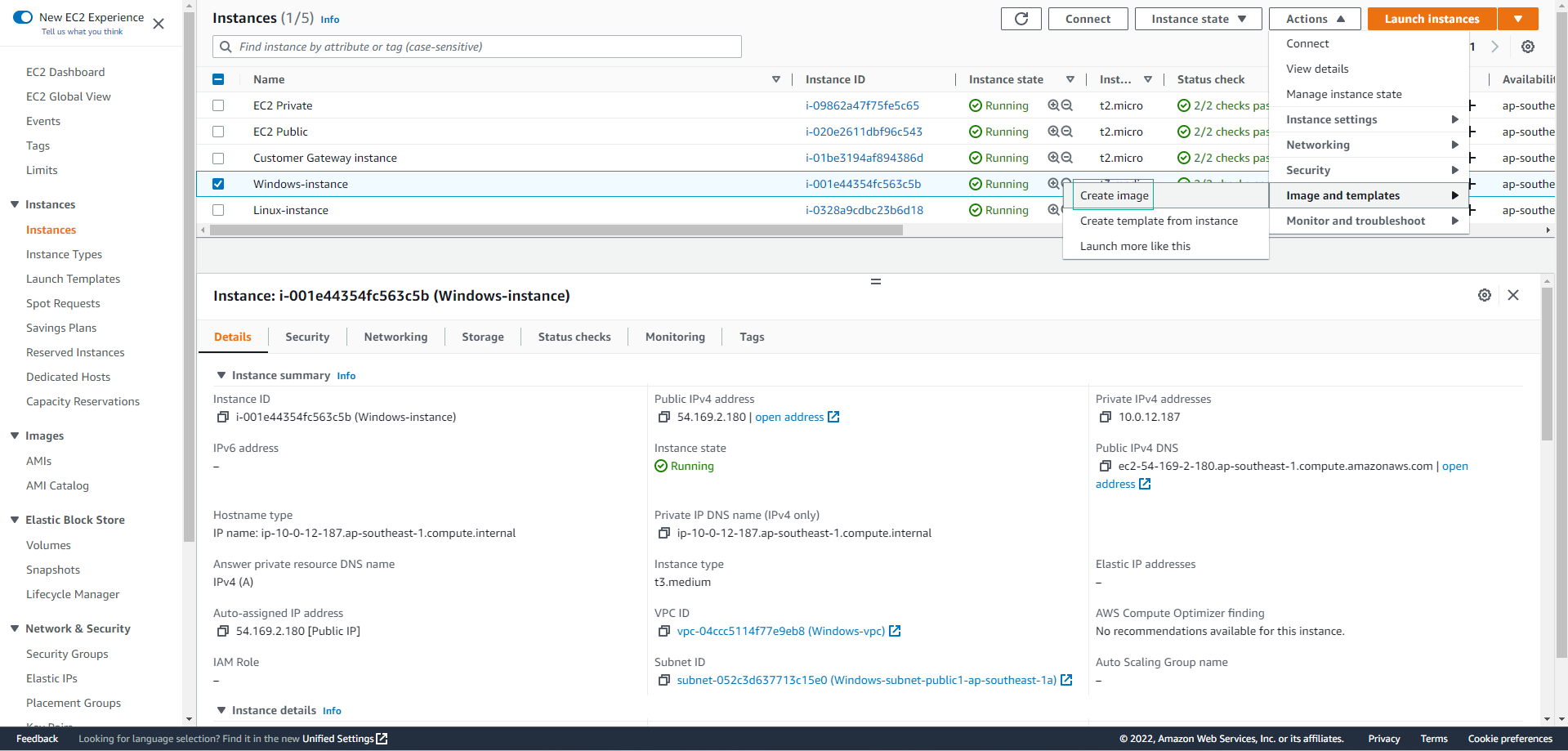Copy the Instance ID in the summary pane
The height and width of the screenshot is (751, 1568).
[222, 417]
